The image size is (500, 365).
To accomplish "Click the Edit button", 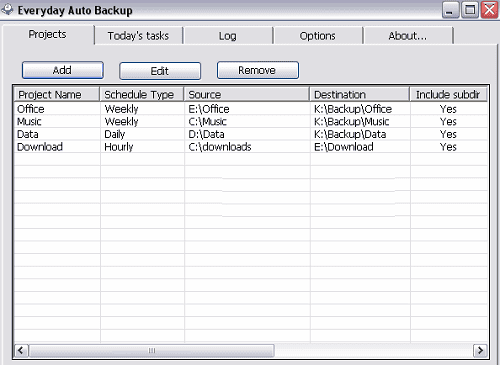I will click(160, 71).
